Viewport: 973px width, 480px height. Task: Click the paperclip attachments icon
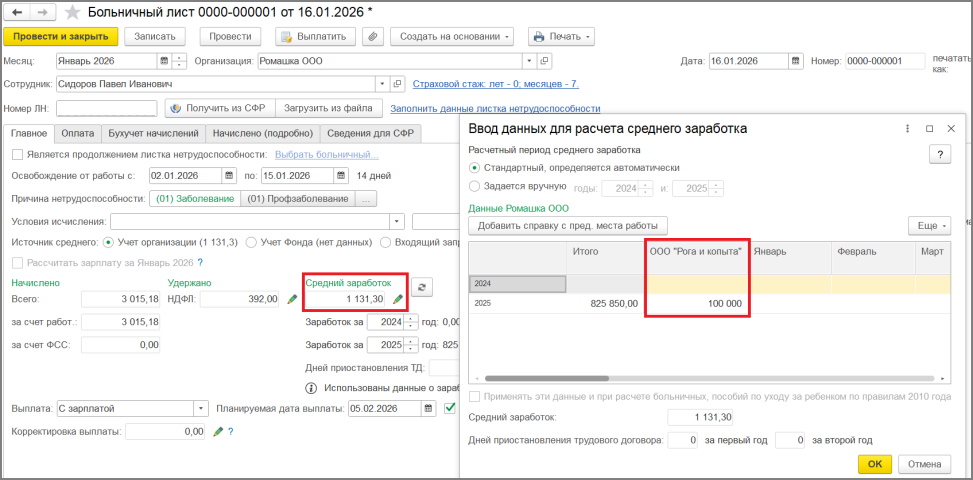pyautogui.click(x=372, y=37)
